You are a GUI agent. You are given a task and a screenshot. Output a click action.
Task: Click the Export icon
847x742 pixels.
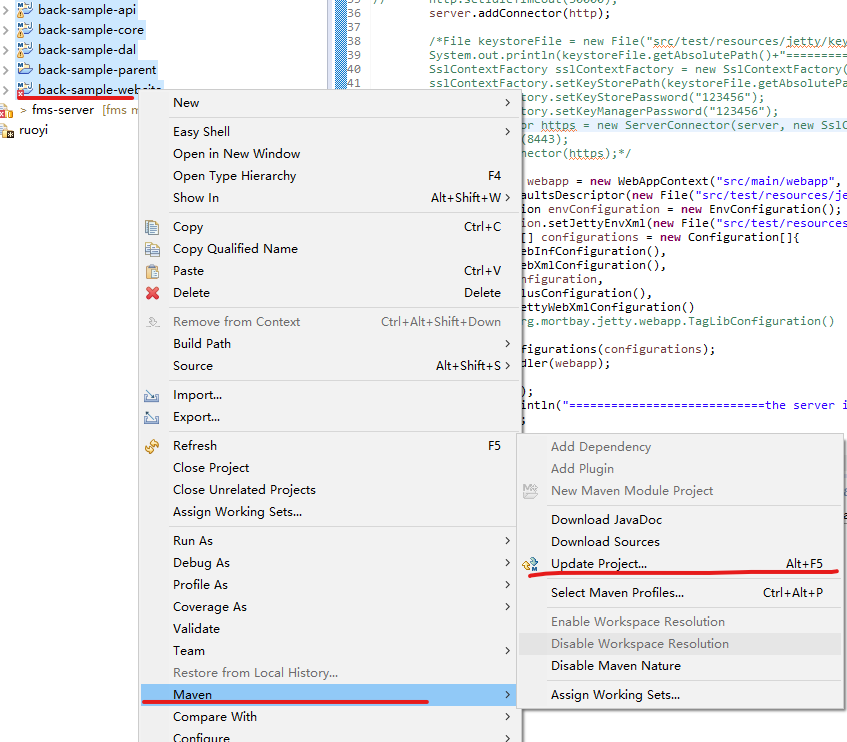pos(152,417)
